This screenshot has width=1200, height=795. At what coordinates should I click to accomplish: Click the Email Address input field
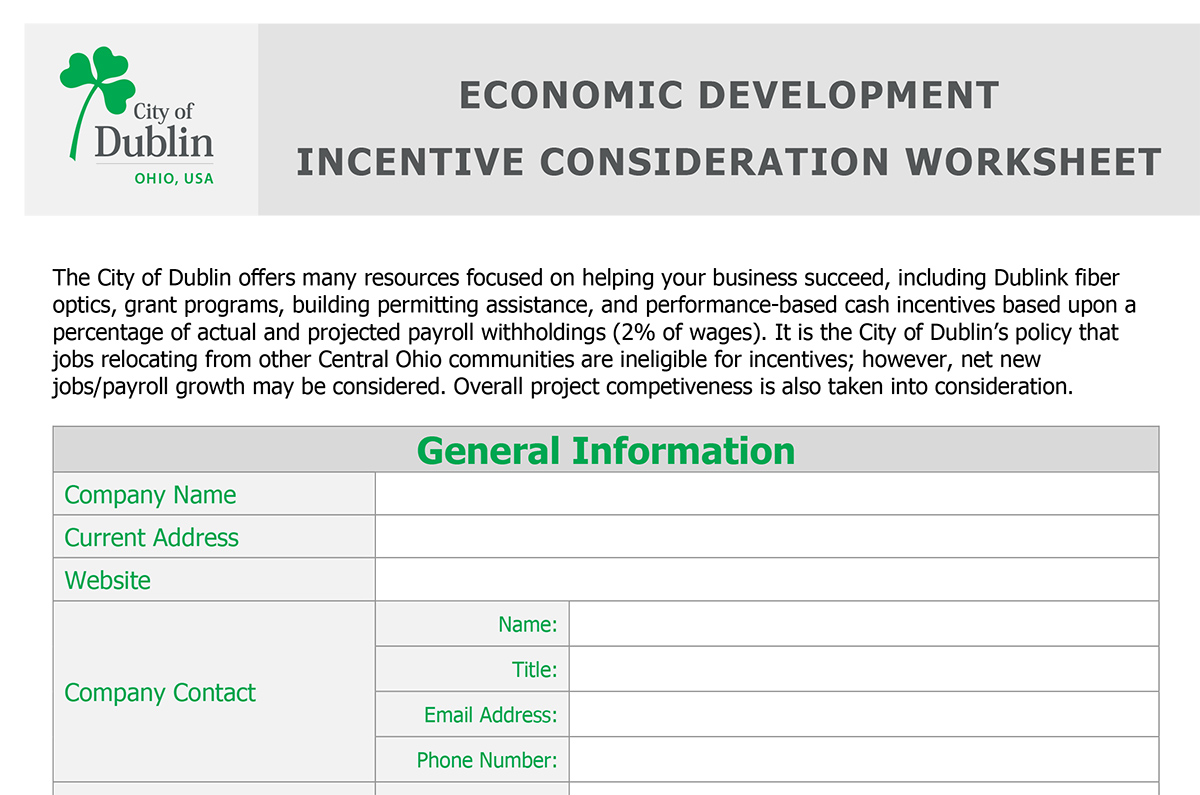864,714
